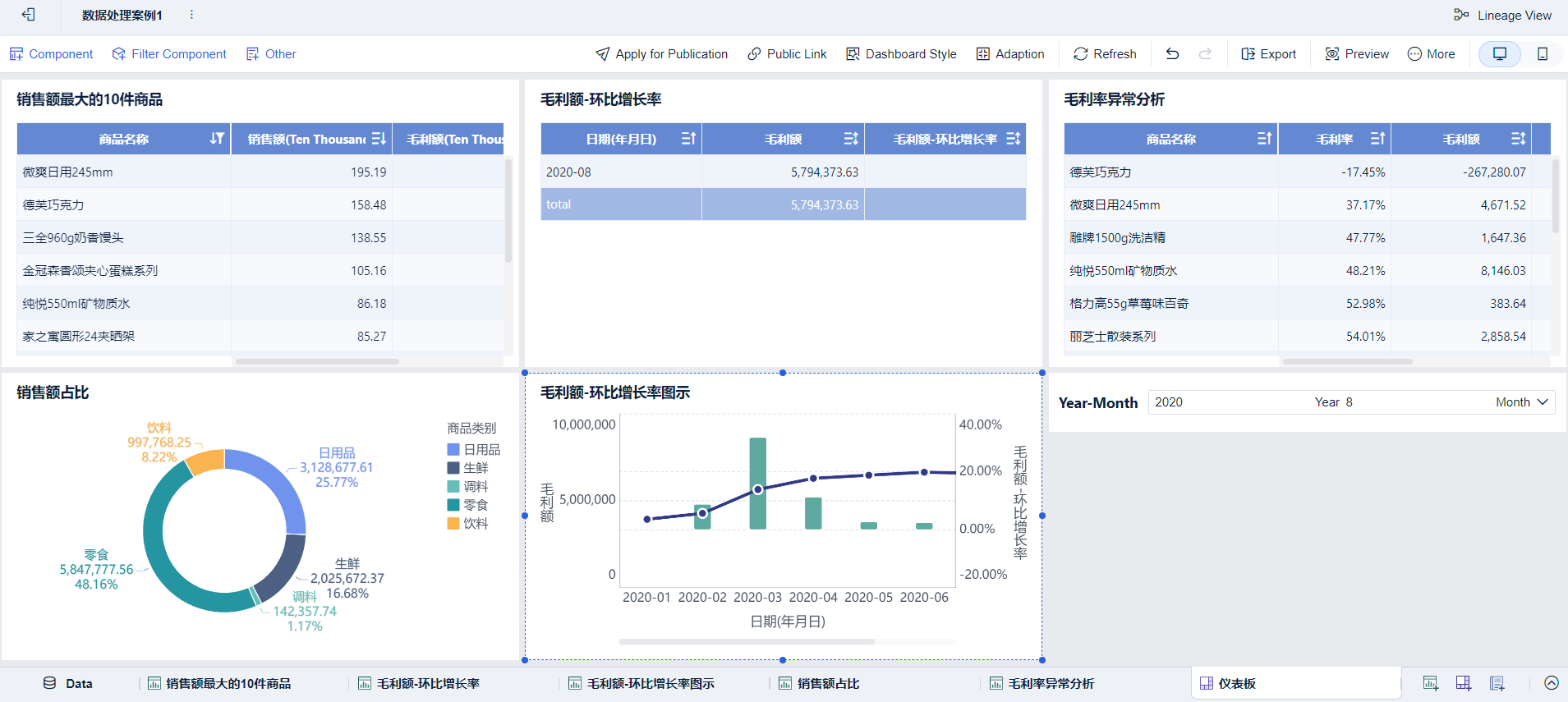This screenshot has height=702, width=1568.
Task: Create a Public Link
Action: click(x=787, y=54)
